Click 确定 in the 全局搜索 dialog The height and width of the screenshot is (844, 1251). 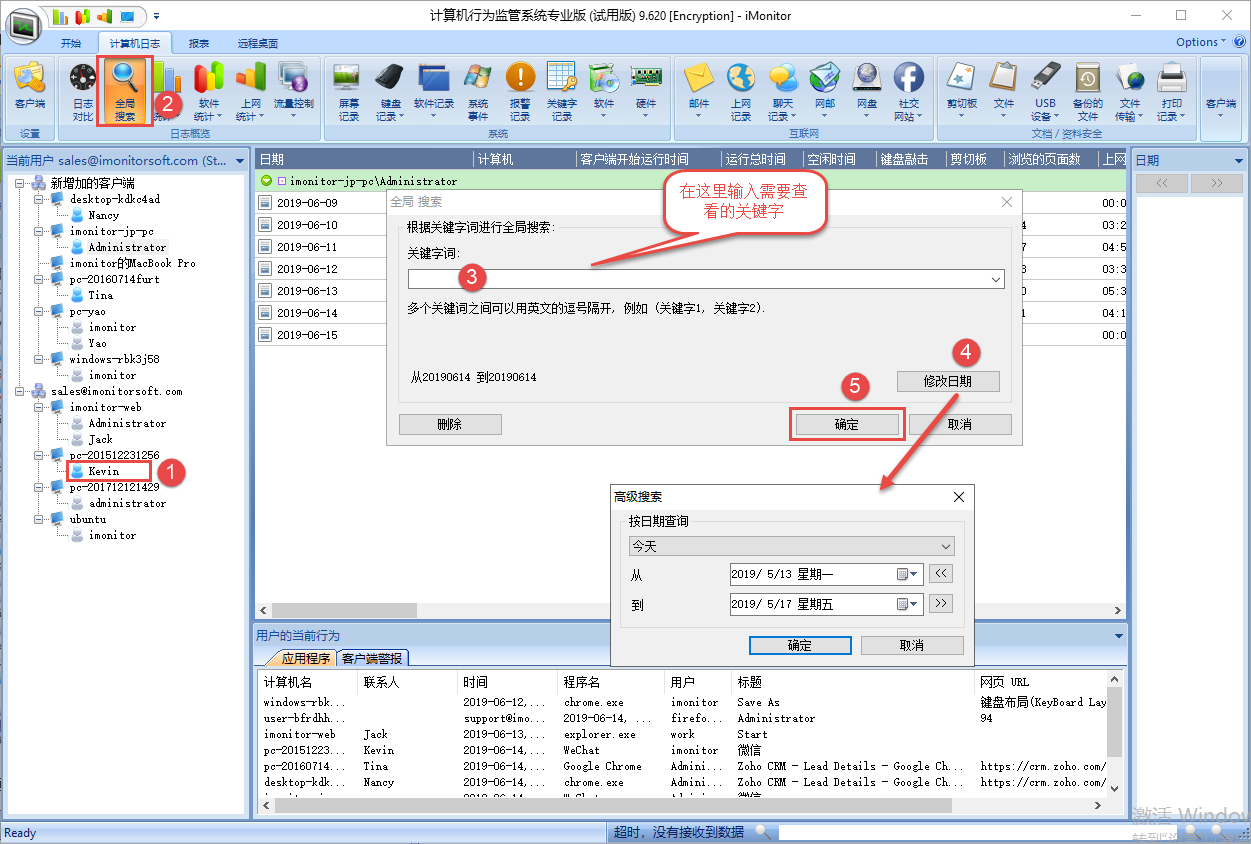847,424
